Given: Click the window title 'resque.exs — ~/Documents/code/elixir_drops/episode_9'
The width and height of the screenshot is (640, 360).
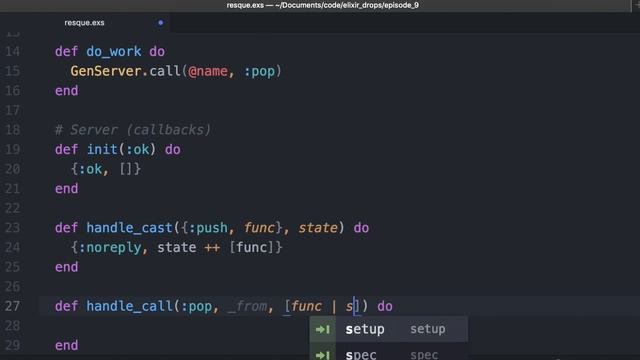Looking at the screenshot, I should pyautogui.click(x=322, y=5).
